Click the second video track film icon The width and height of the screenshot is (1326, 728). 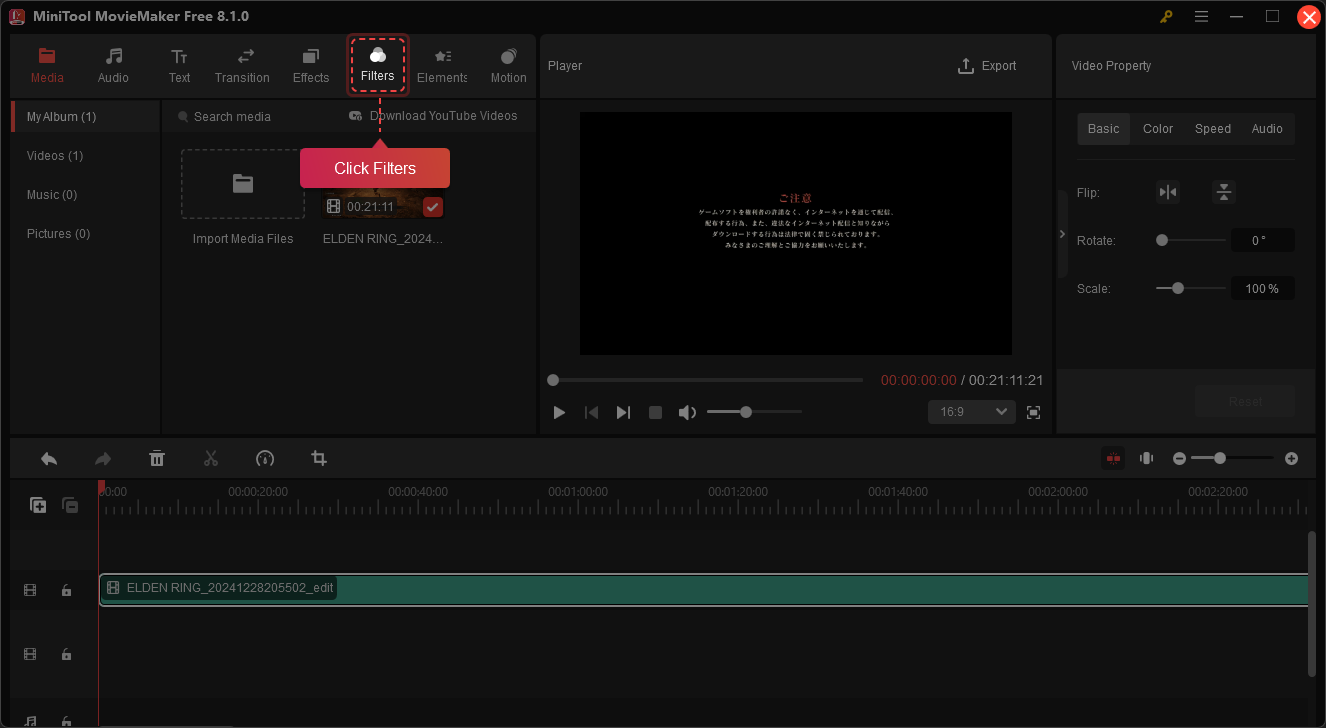30,654
